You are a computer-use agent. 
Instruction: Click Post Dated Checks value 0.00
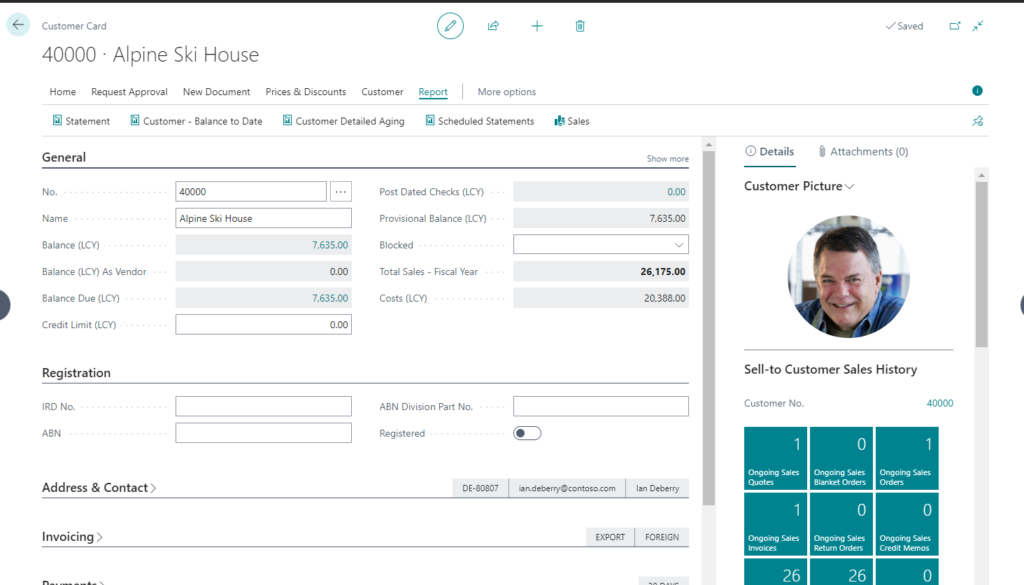(677, 192)
